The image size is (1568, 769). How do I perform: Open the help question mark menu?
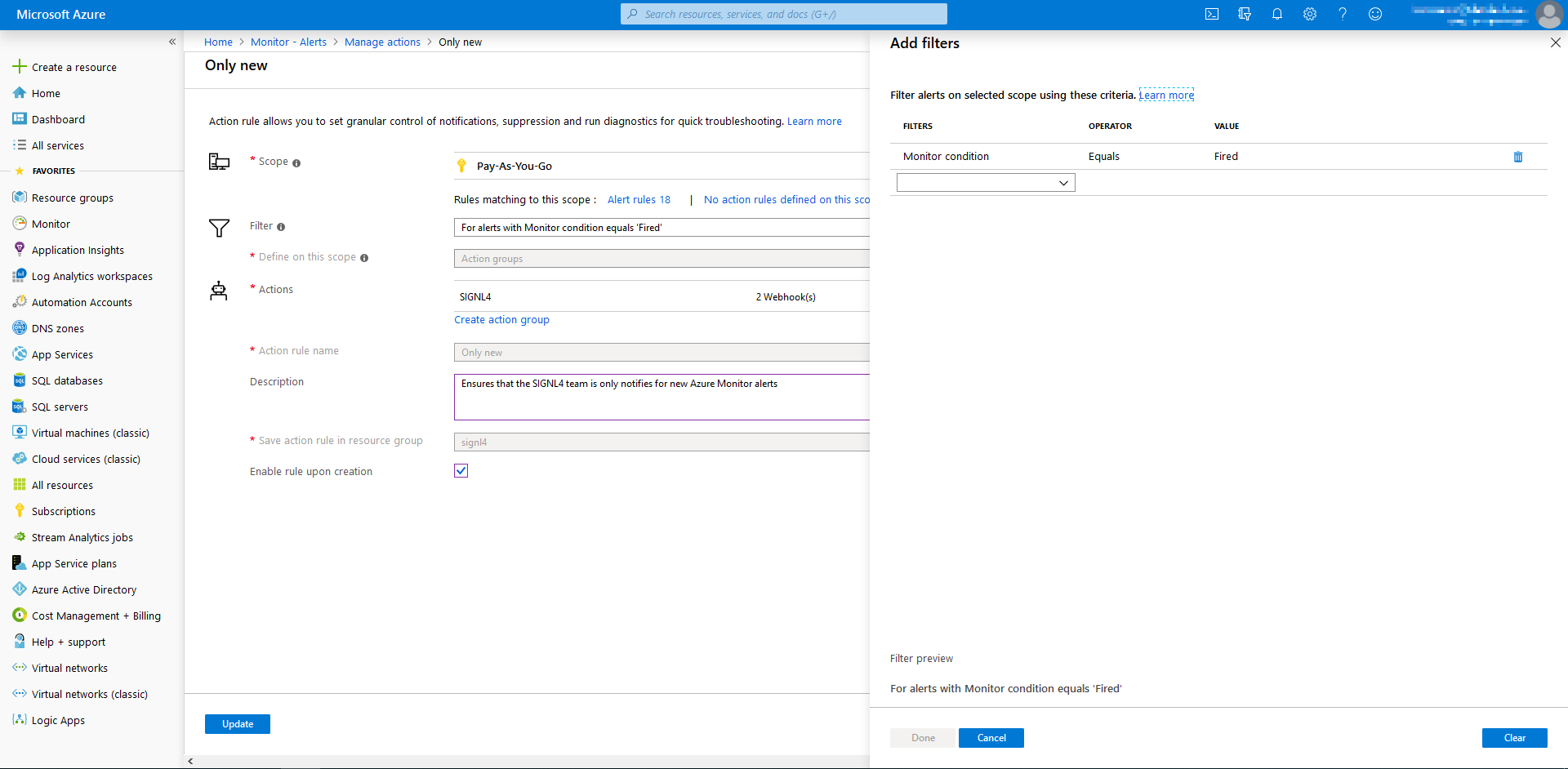(1343, 14)
